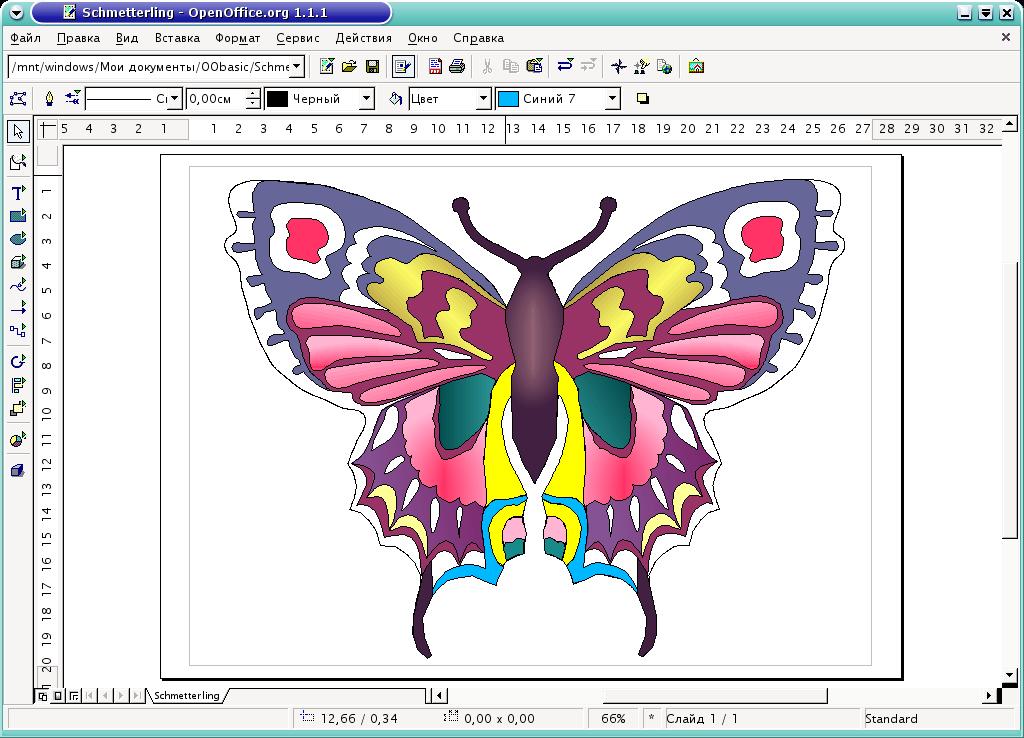
Task: Expand the fill color dropdown Синий 7
Action: click(613, 99)
